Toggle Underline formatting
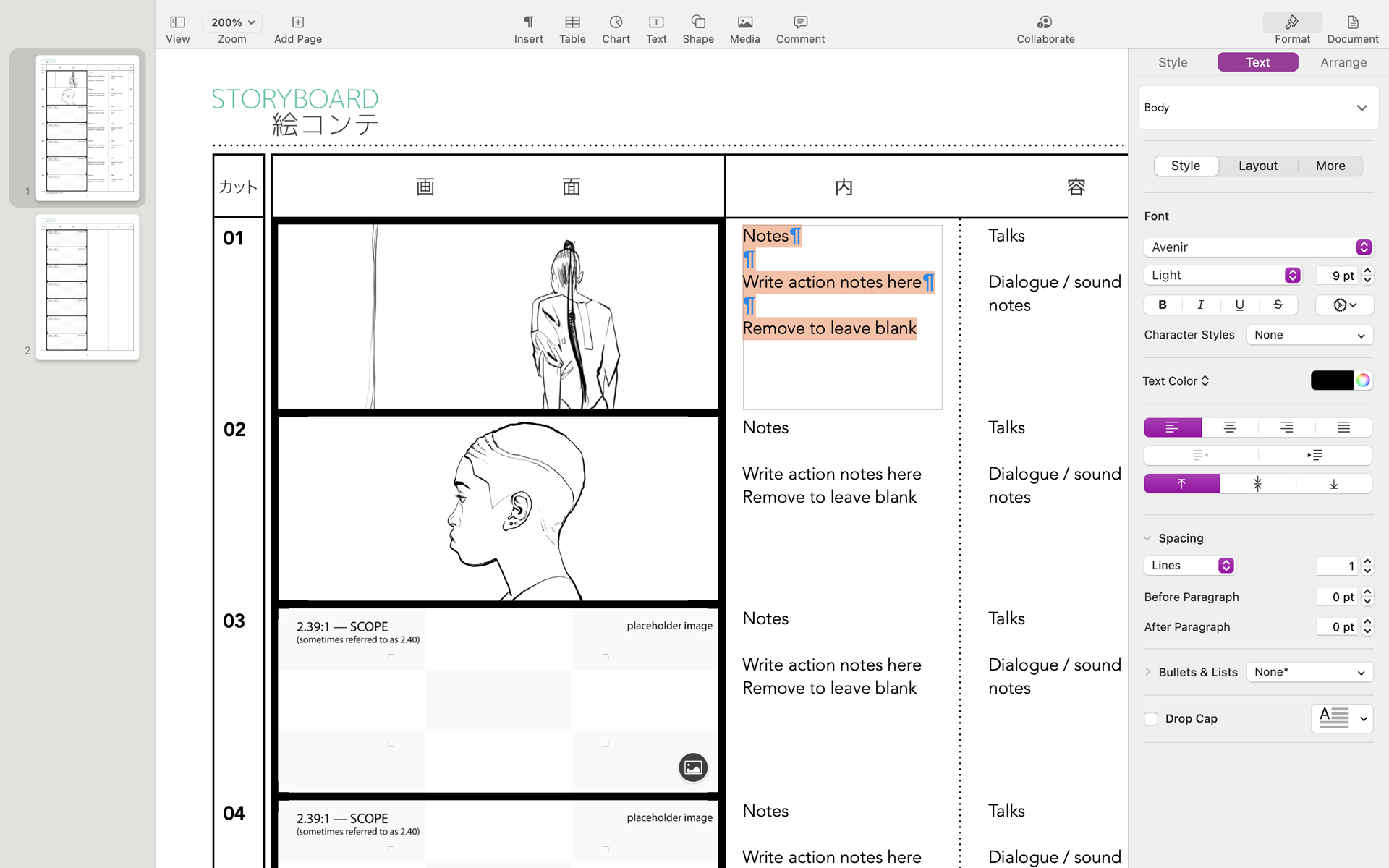Screen dimensions: 1389x868 pyautogui.click(x=1239, y=305)
